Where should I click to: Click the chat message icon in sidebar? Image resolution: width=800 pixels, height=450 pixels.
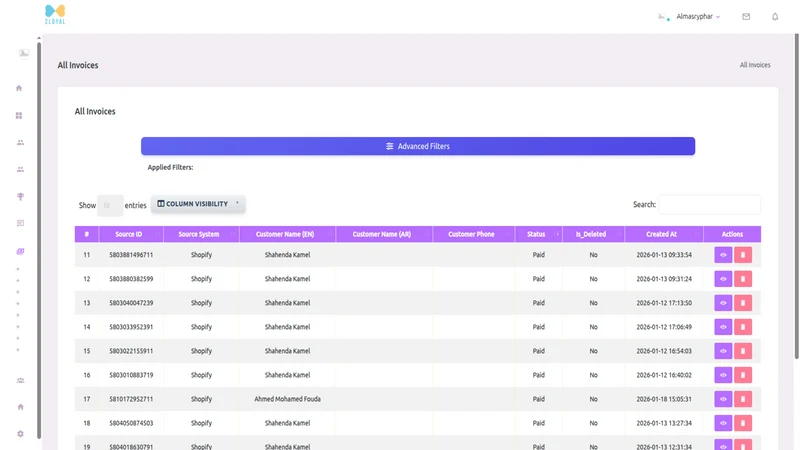tap(20, 223)
